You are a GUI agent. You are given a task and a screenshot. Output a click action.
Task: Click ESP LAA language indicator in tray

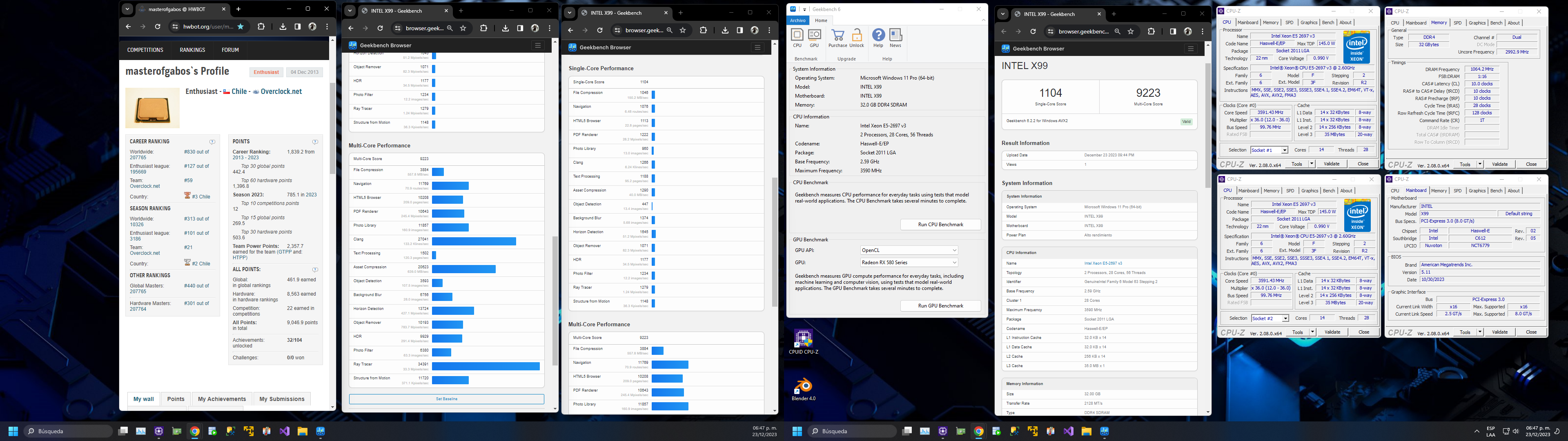click(1490, 431)
